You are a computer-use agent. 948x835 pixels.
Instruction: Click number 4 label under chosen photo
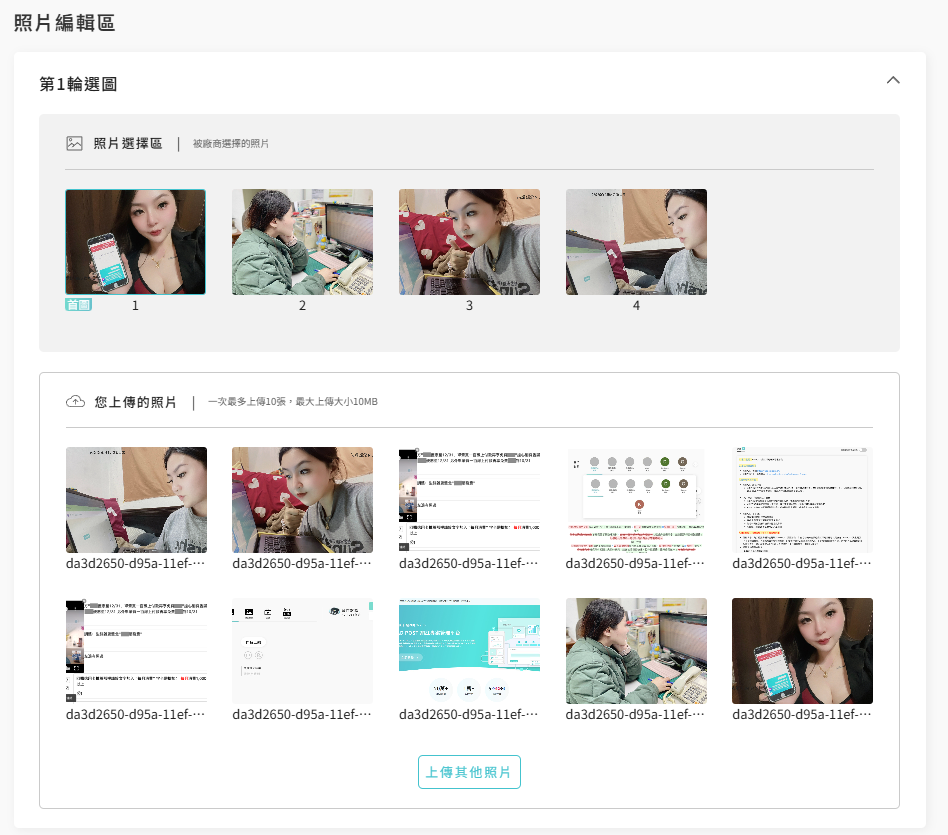636,305
